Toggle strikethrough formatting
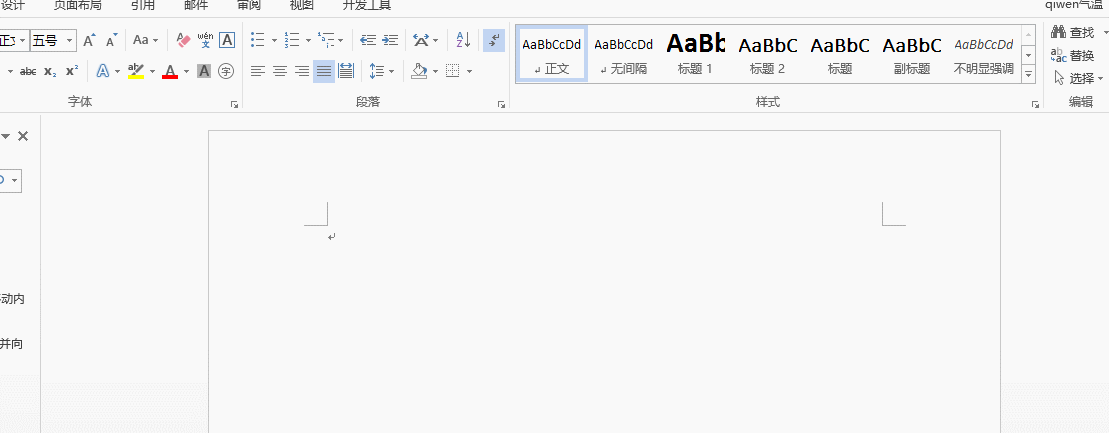The height and width of the screenshot is (433, 1109). click(x=28, y=71)
